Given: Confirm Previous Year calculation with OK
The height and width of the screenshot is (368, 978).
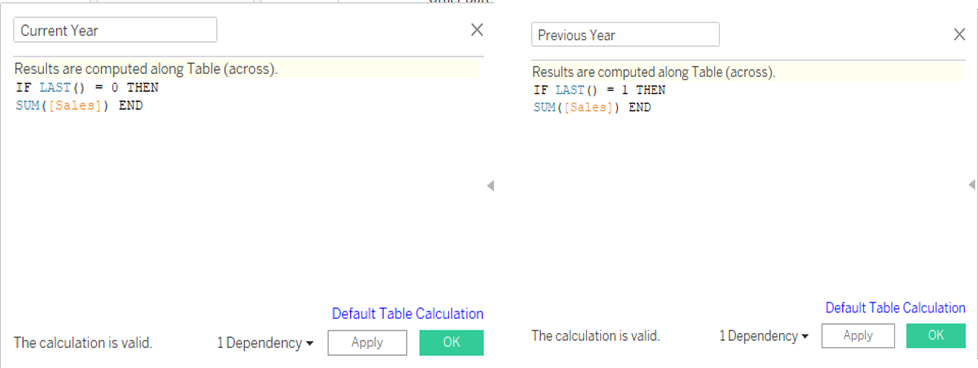Looking at the screenshot, I should pos(936,336).
